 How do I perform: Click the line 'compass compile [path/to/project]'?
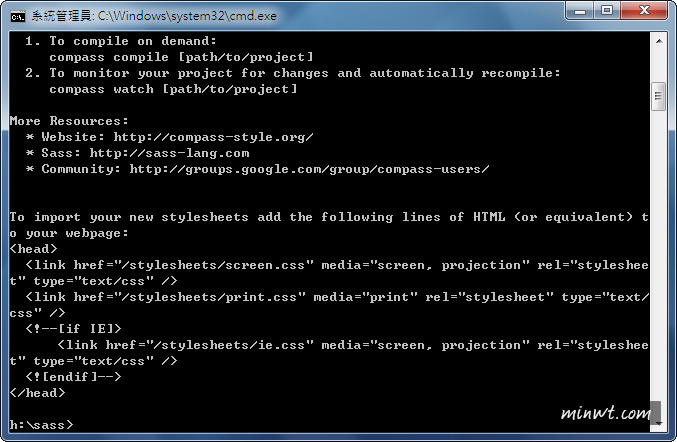(x=181, y=57)
